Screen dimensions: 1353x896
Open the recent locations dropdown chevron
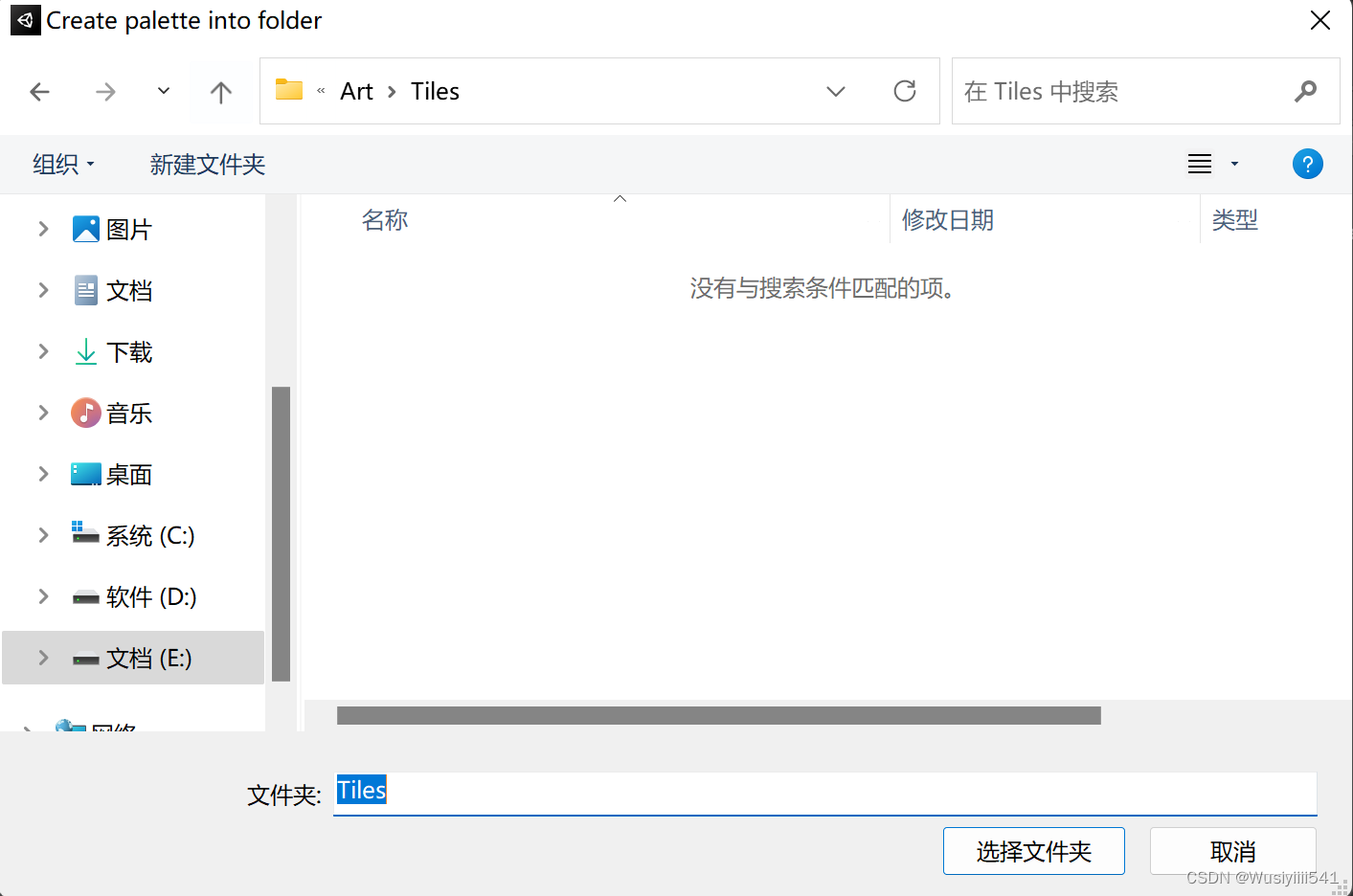click(x=162, y=91)
